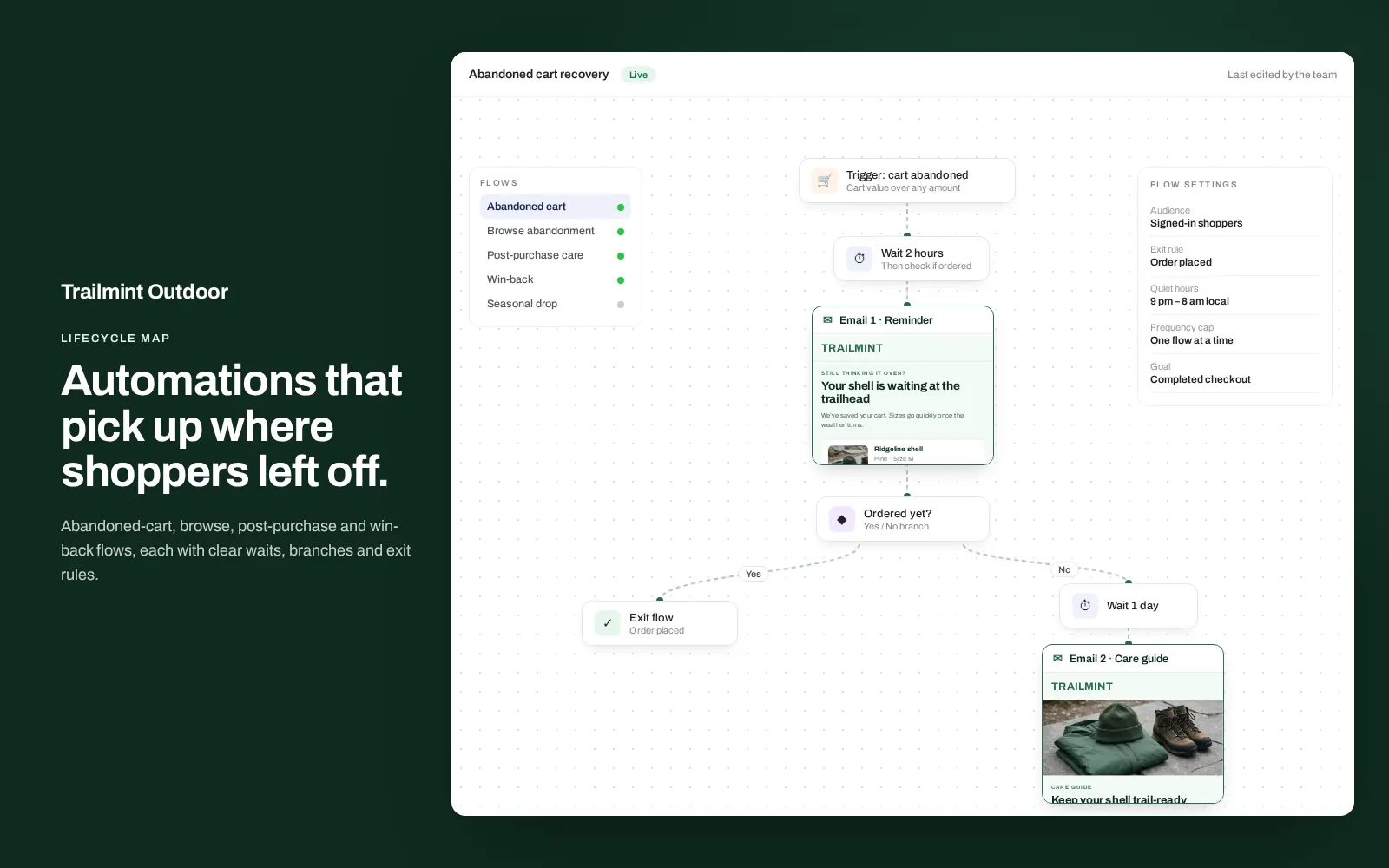This screenshot has width=1389, height=868.
Task: Click the Exit rule value Order placed
Action: (1181, 262)
